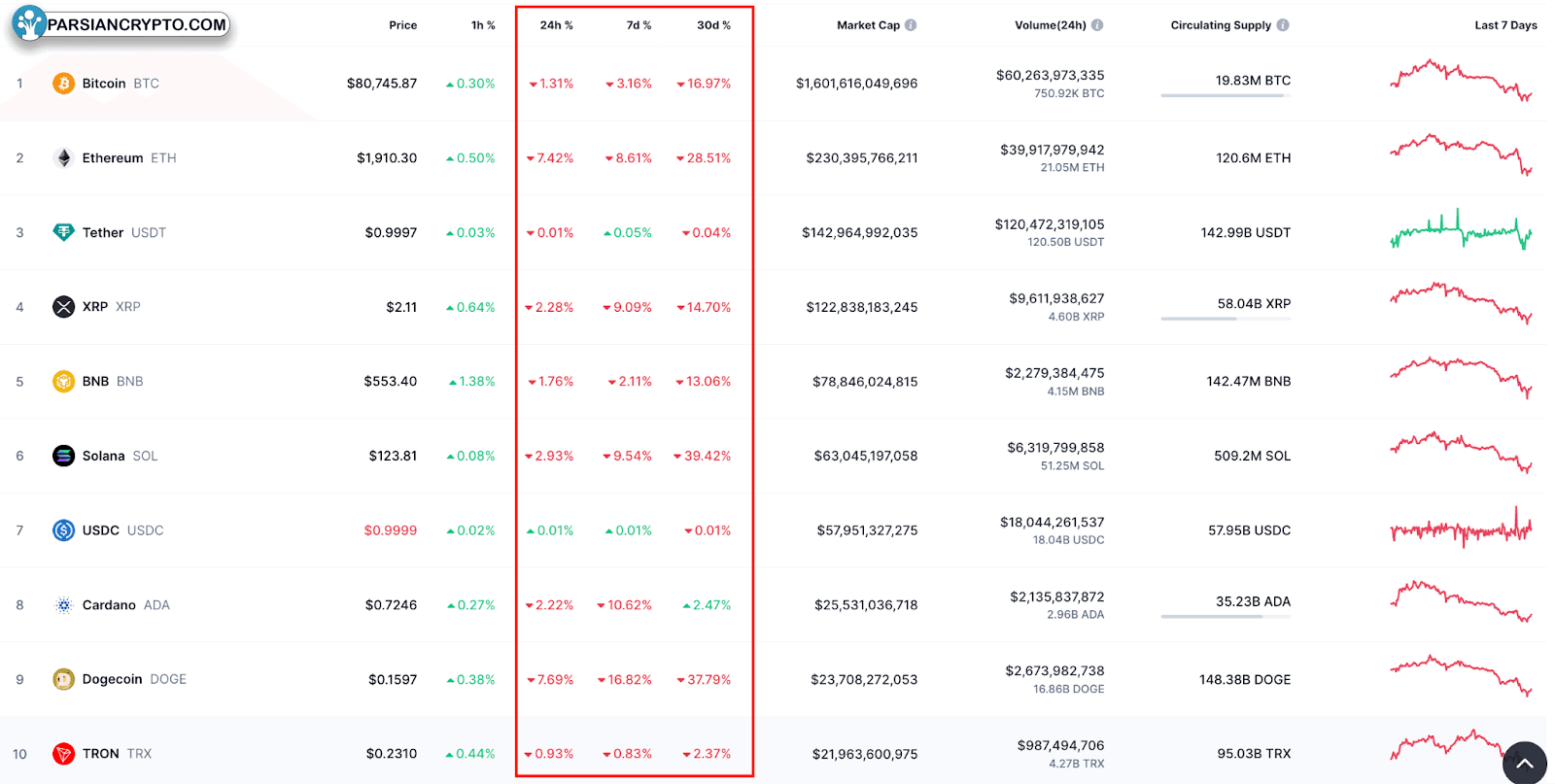Click the XRP logo icon
Viewport: 1555px width, 784px height.
click(x=63, y=307)
